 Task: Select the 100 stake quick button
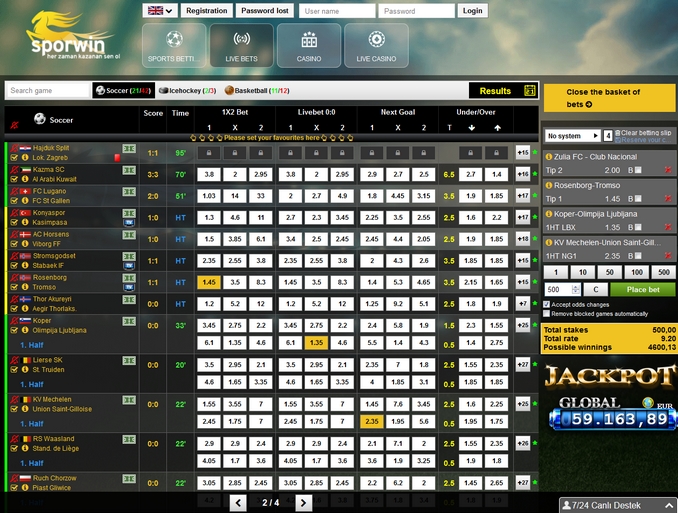click(x=637, y=272)
